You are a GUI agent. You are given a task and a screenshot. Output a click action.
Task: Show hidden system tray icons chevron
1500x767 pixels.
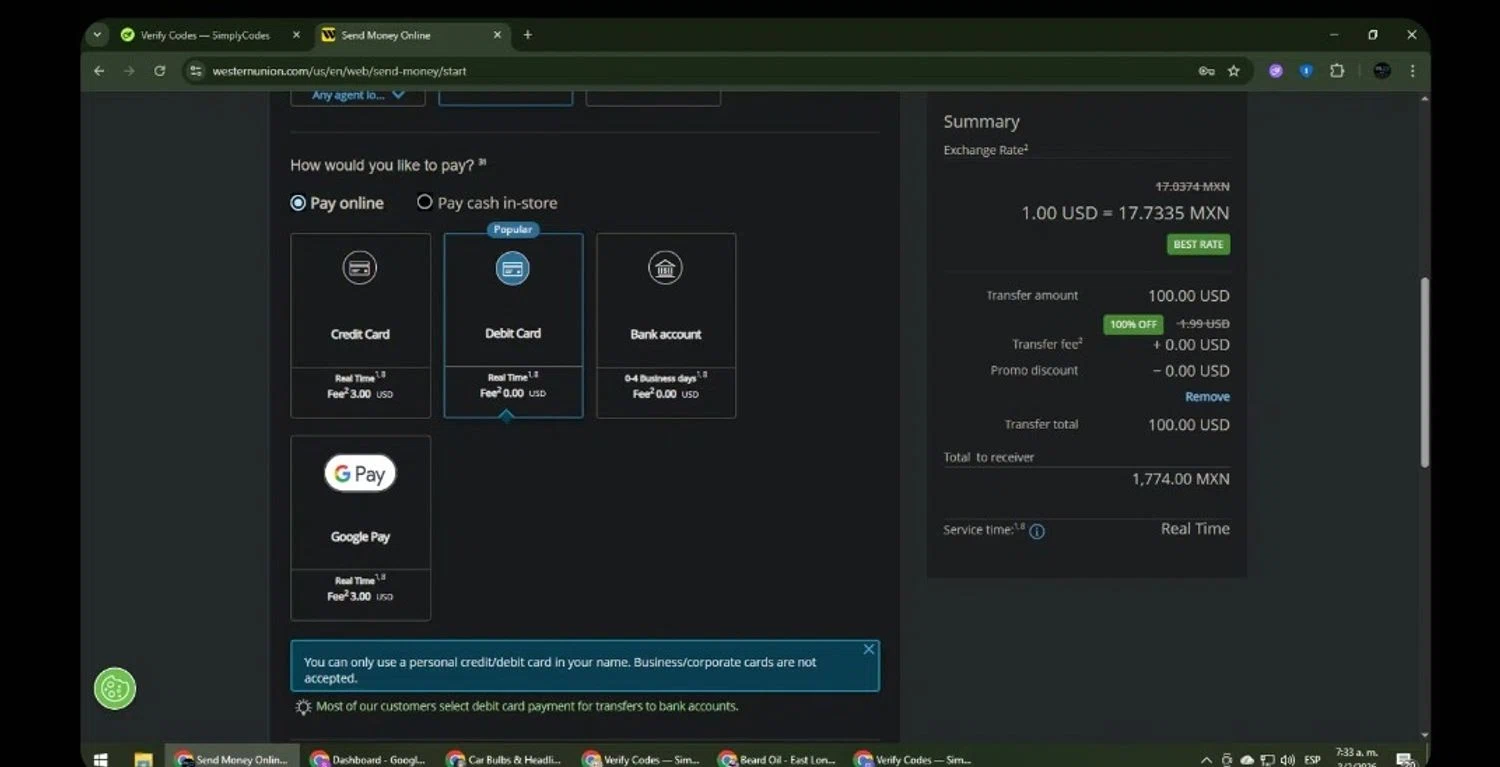coord(1207,759)
